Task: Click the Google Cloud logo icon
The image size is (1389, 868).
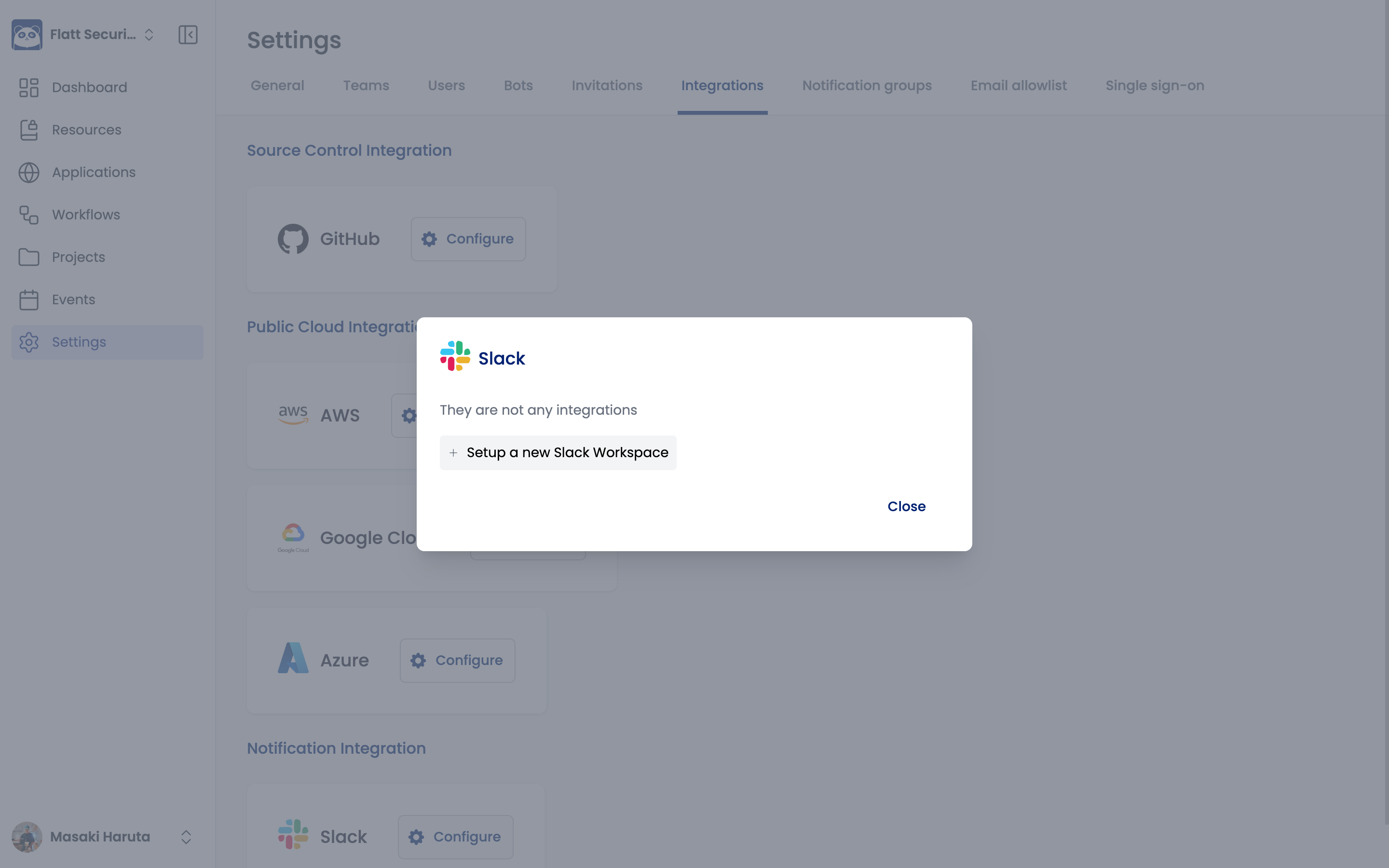Action: [x=293, y=538]
